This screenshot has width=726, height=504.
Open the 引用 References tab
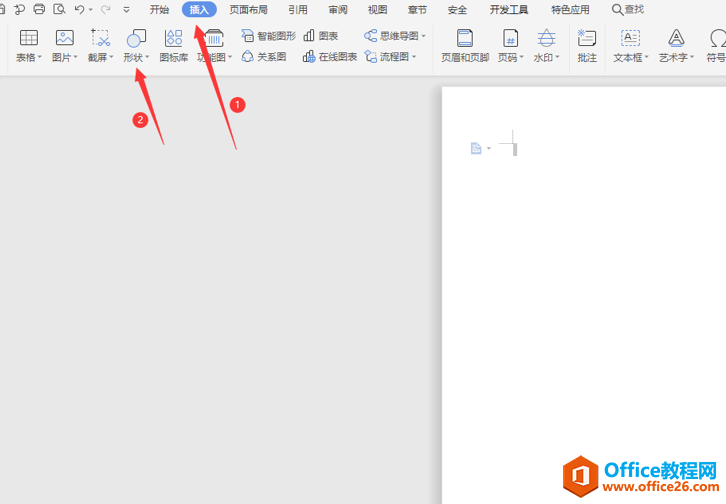(x=298, y=10)
